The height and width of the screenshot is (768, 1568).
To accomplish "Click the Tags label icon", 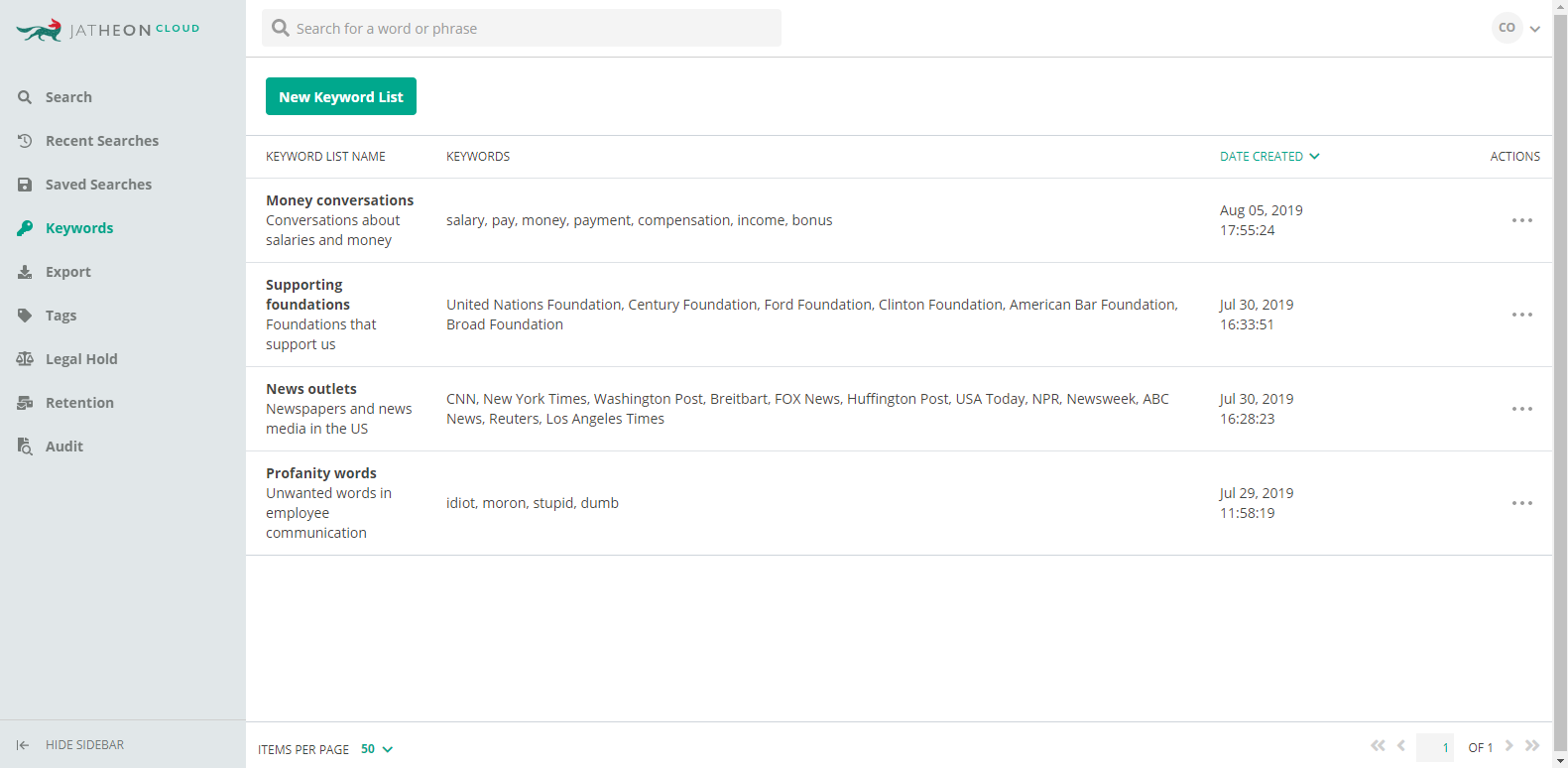I will click(x=25, y=316).
